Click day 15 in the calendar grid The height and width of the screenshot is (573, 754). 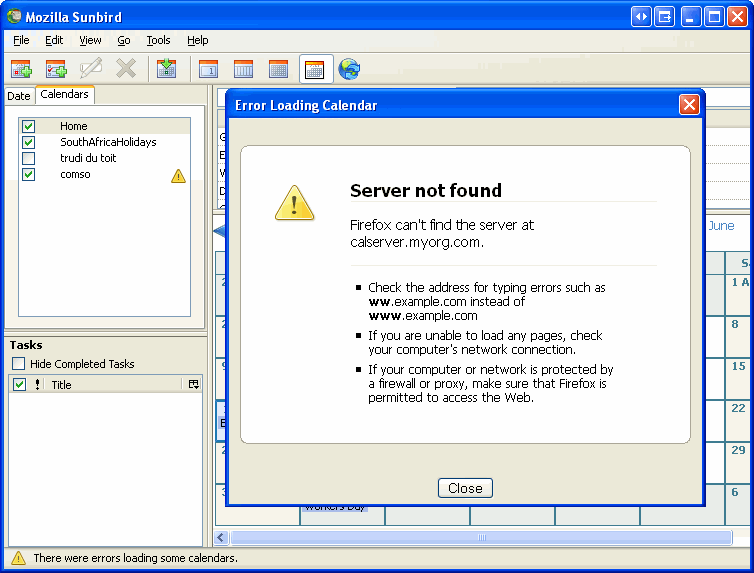[x=738, y=366]
